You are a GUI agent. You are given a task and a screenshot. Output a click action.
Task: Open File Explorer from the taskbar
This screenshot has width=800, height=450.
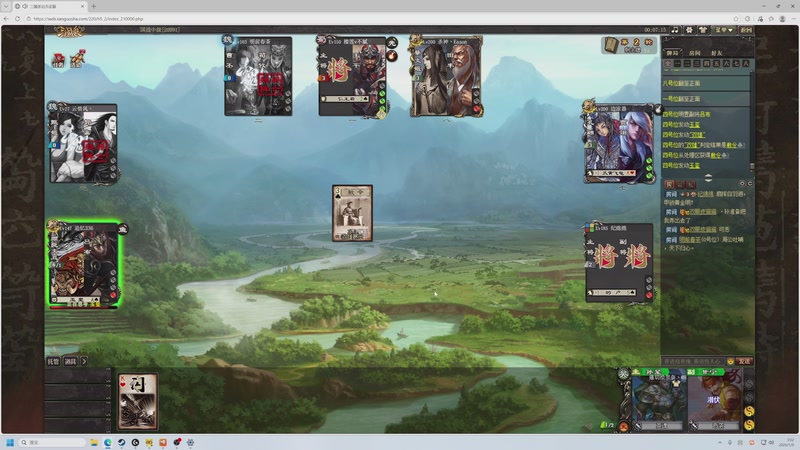(94, 442)
